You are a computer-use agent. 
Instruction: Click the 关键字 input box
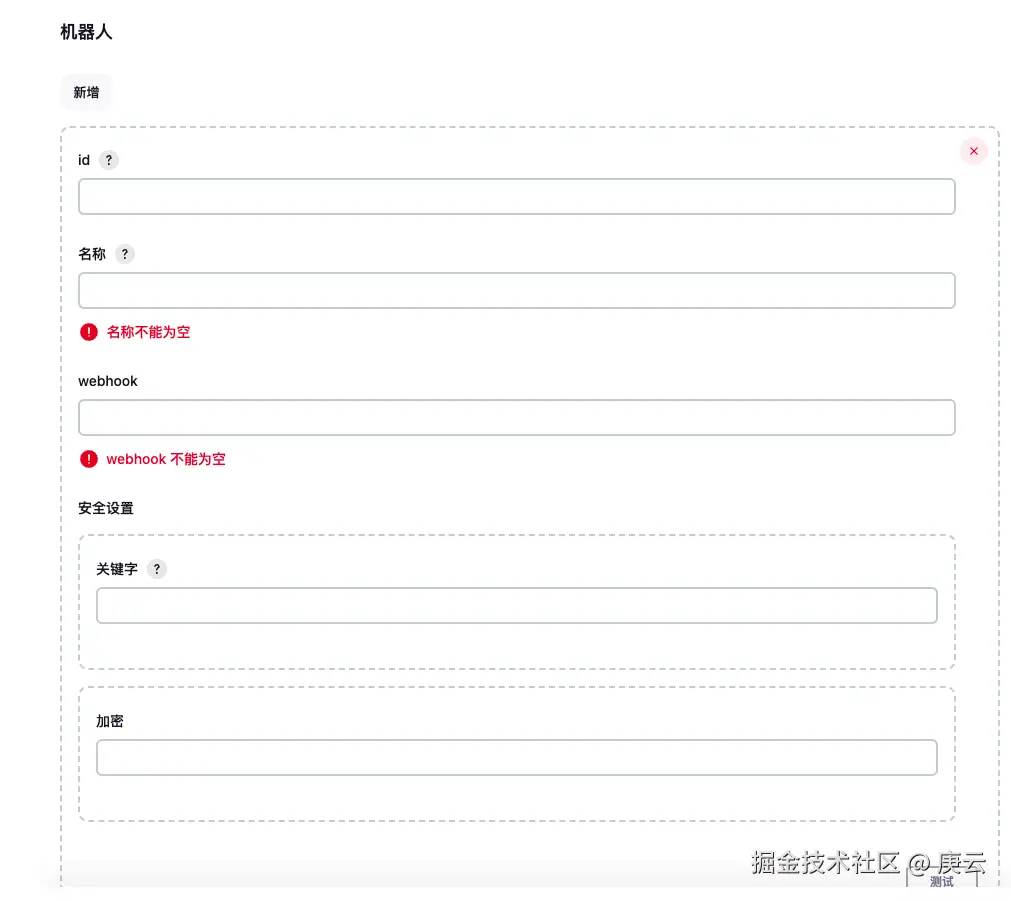pos(516,606)
